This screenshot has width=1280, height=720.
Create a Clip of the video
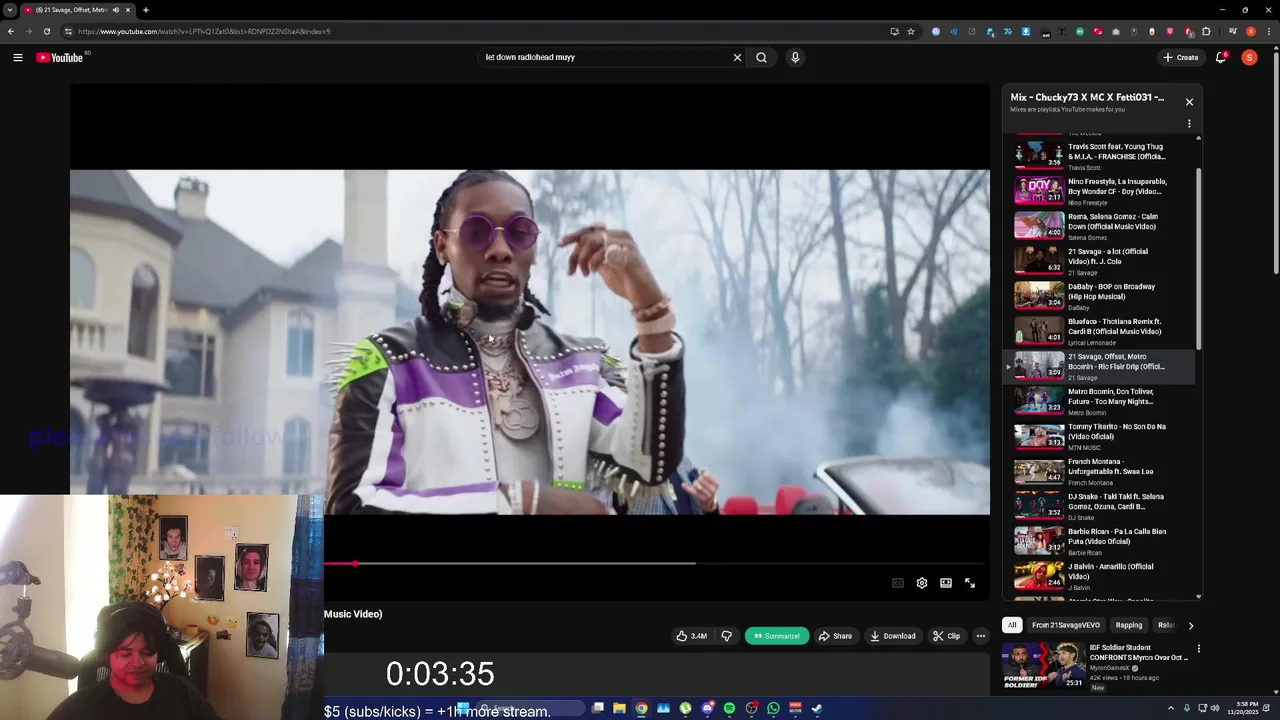click(x=946, y=636)
